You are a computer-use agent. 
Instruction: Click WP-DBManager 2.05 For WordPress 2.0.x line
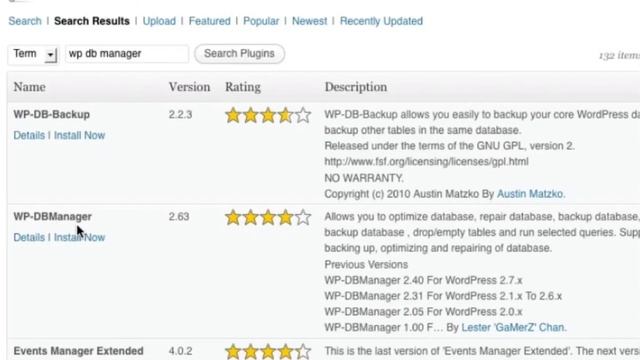[x=423, y=312]
